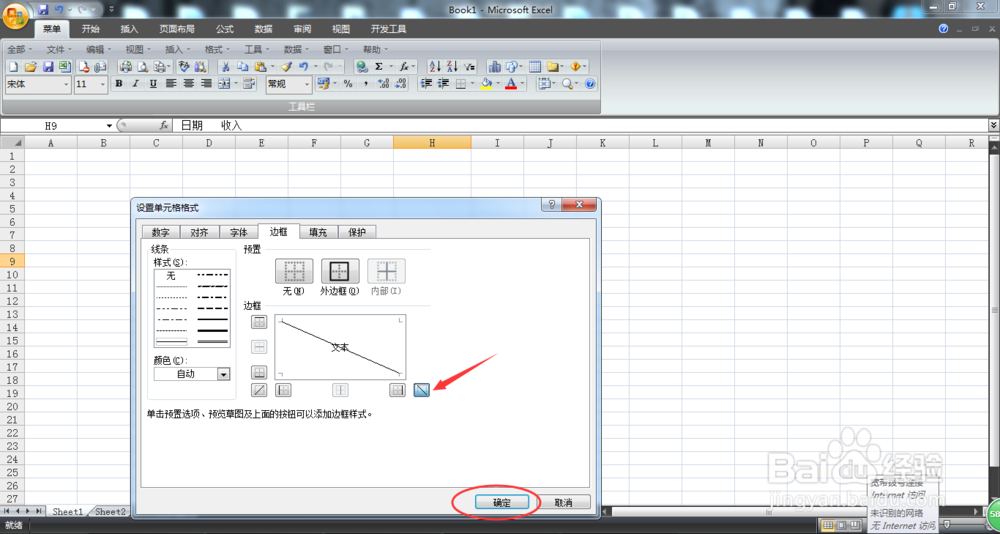The height and width of the screenshot is (534, 1000).
Task: Expand the 文件 menu dropdown
Action: click(x=59, y=49)
